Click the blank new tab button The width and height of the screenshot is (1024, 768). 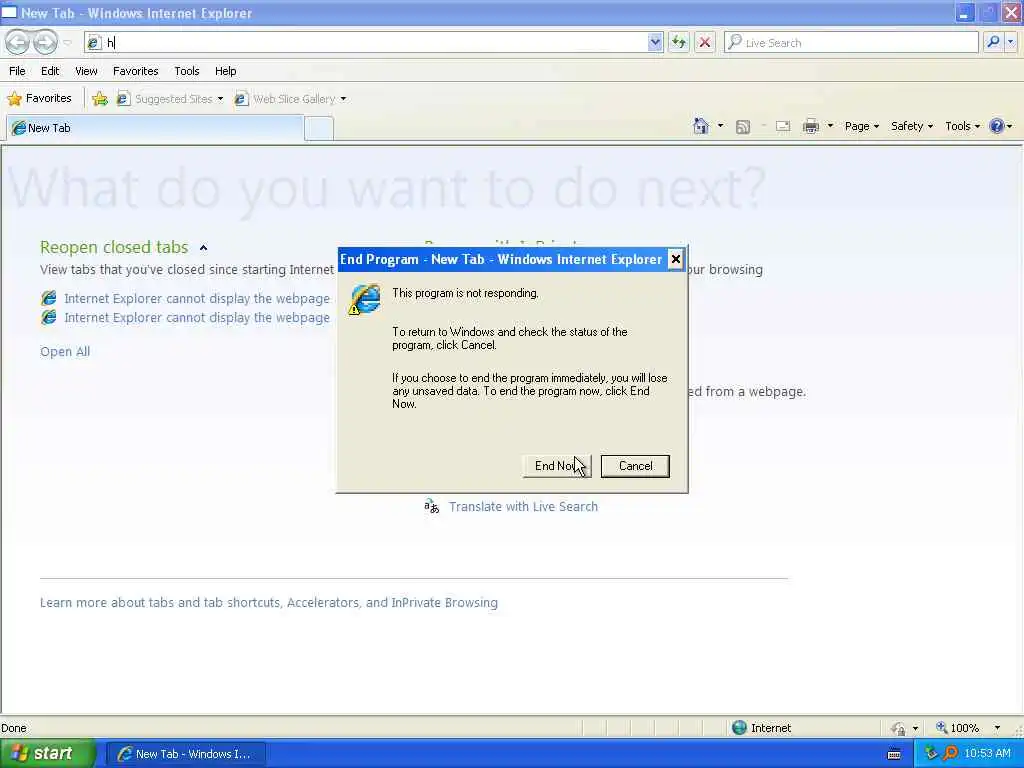click(x=319, y=129)
